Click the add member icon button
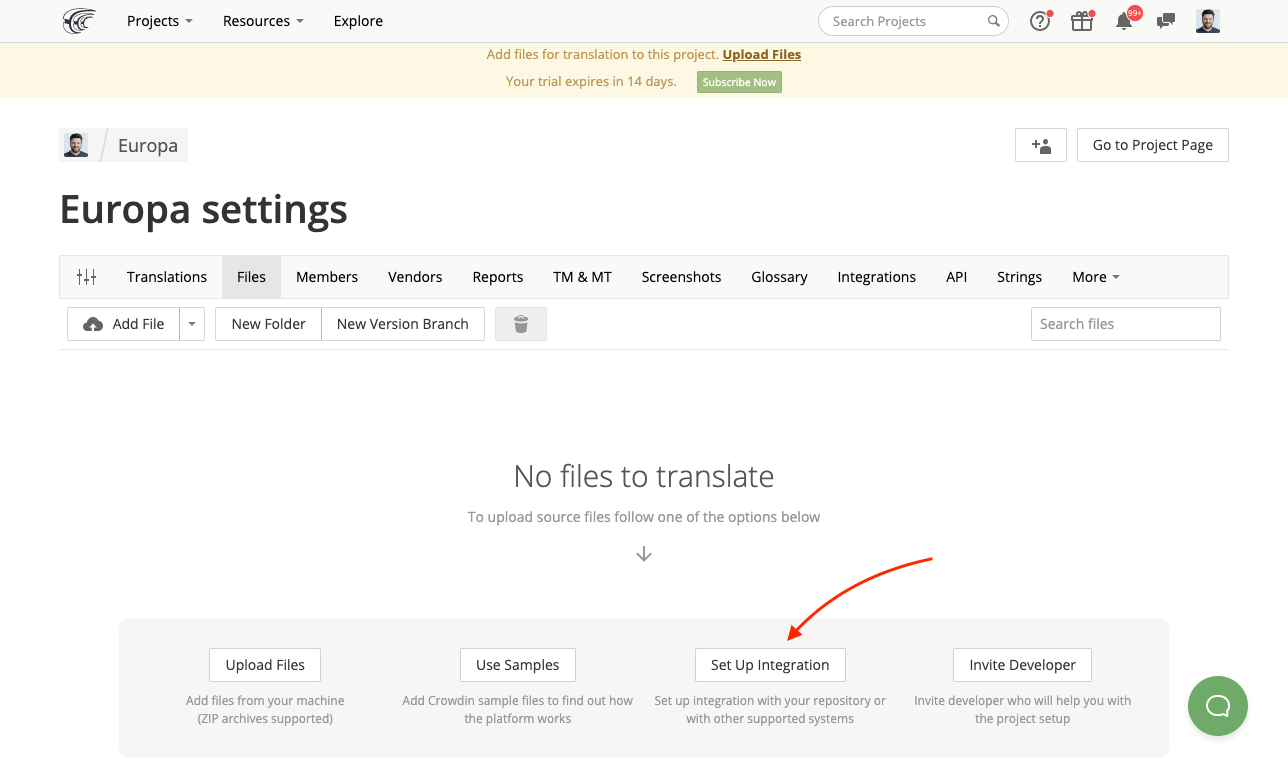 (1041, 145)
